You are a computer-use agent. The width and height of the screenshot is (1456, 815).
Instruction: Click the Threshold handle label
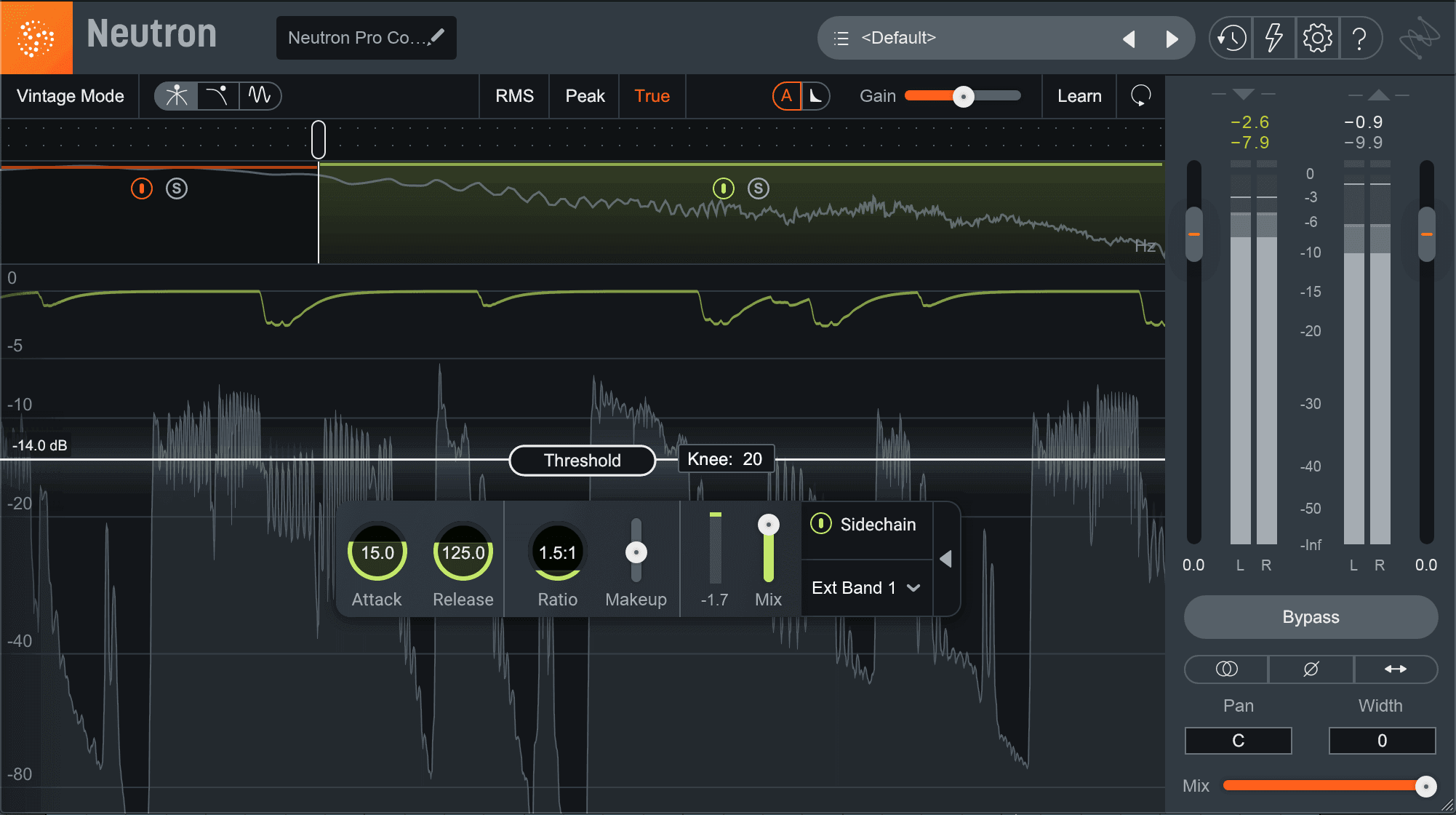point(583,461)
